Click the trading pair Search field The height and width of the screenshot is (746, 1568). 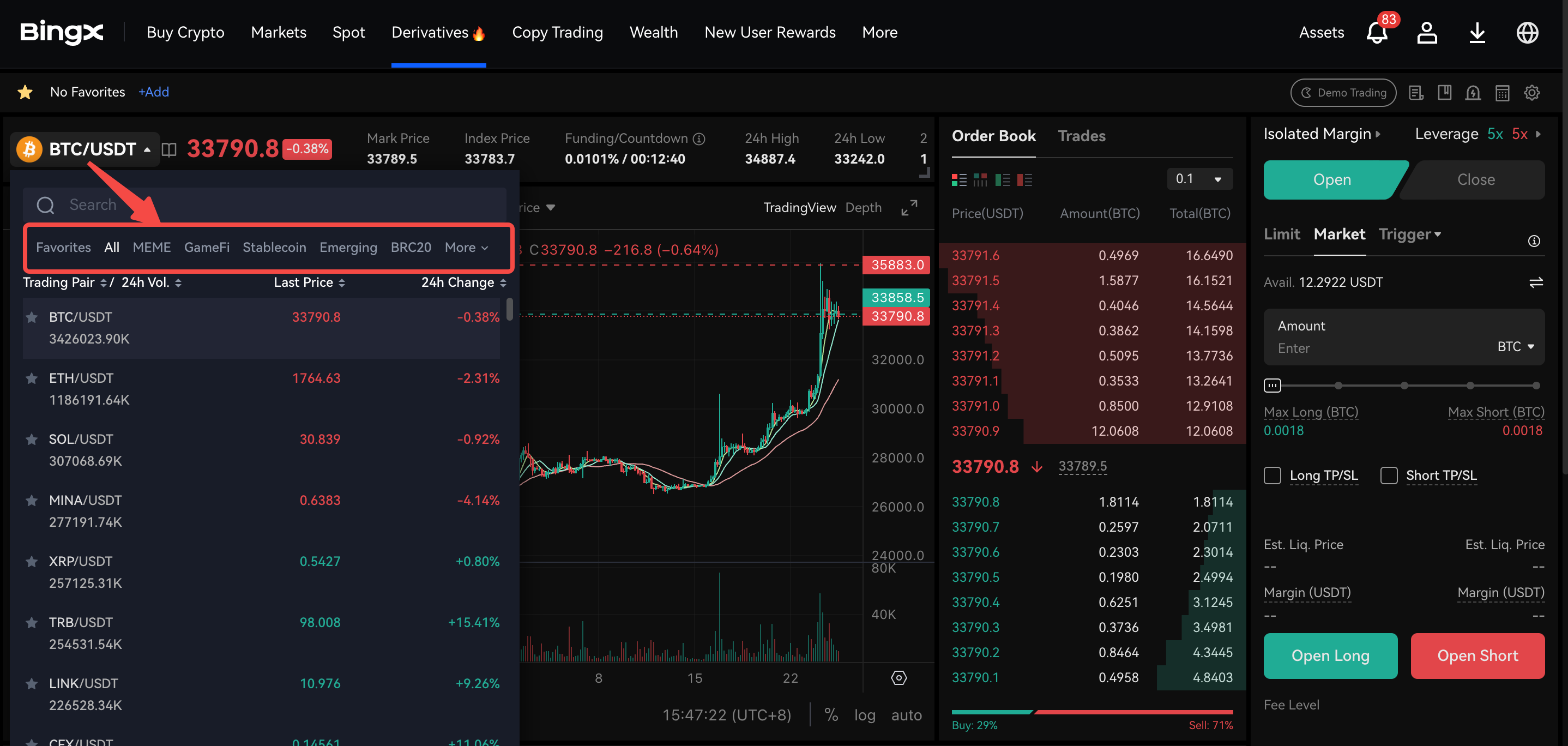pyautogui.click(x=268, y=204)
